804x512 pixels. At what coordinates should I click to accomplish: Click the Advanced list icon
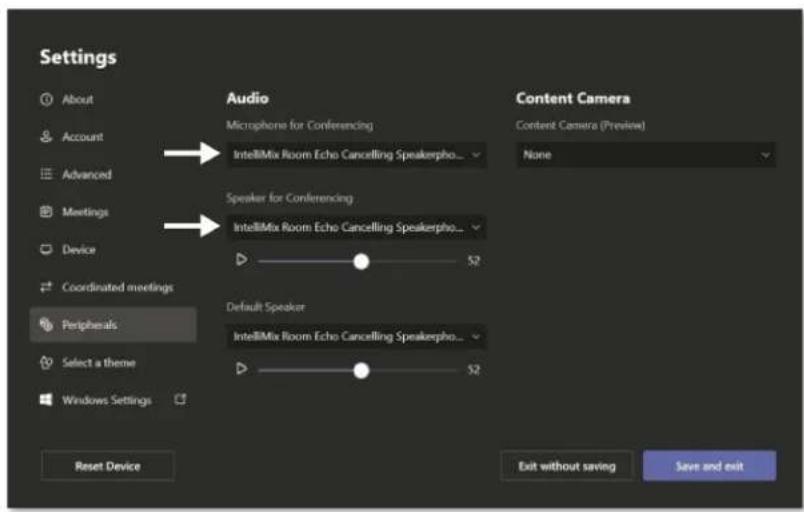click(46, 174)
